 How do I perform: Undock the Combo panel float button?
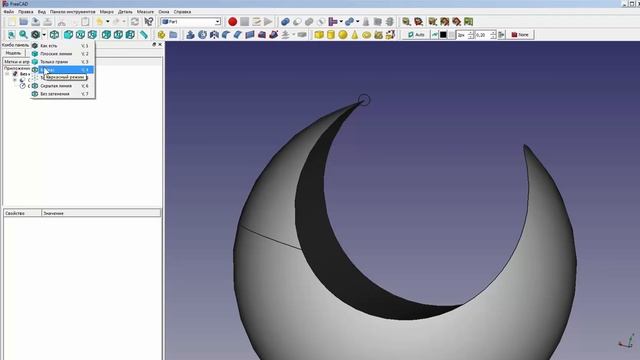[x=154, y=44]
